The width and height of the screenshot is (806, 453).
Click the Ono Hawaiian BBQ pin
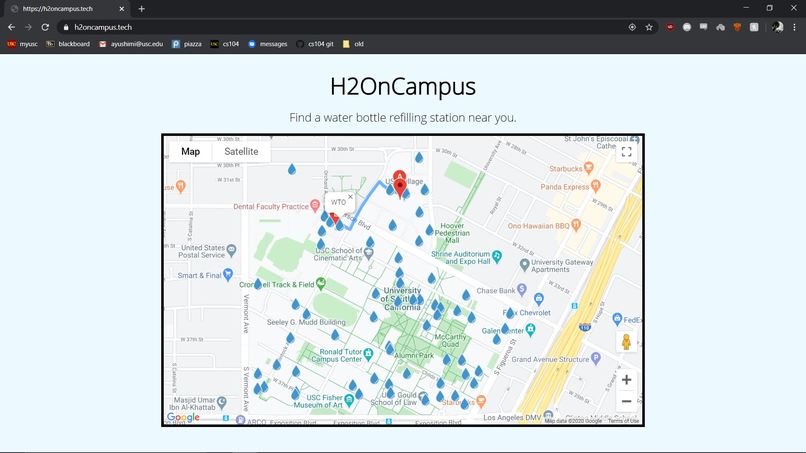click(576, 225)
